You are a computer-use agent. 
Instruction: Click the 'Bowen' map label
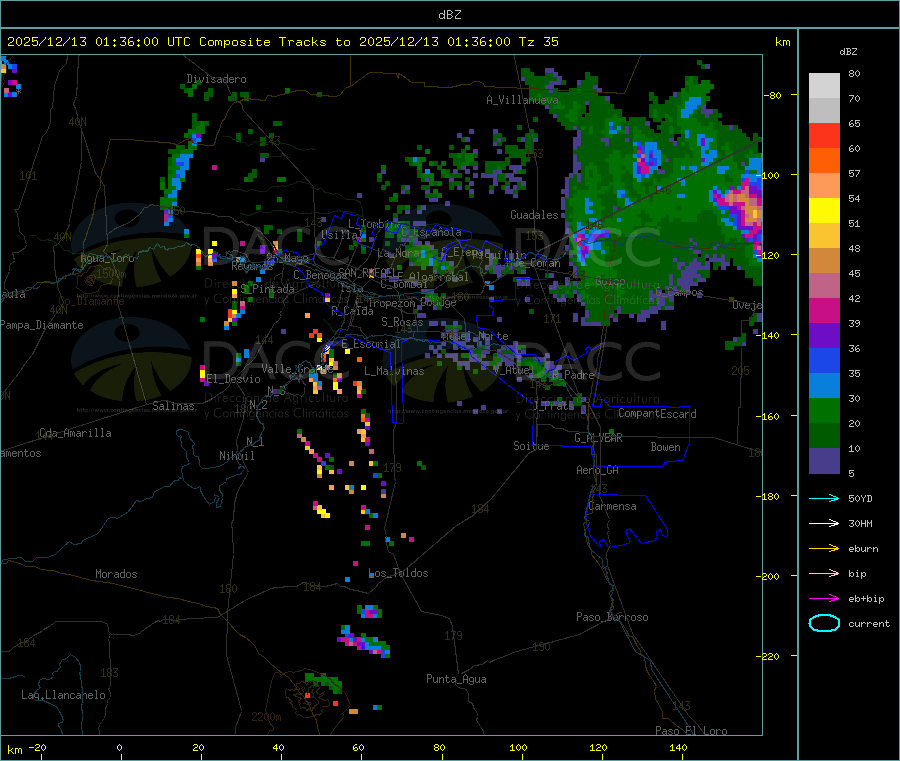tap(666, 447)
